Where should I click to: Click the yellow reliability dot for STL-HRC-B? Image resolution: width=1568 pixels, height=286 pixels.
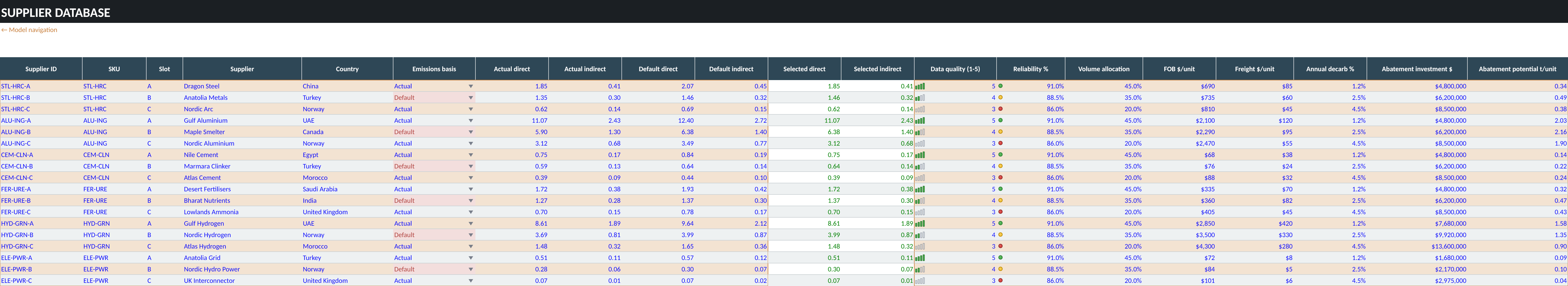1000,98
